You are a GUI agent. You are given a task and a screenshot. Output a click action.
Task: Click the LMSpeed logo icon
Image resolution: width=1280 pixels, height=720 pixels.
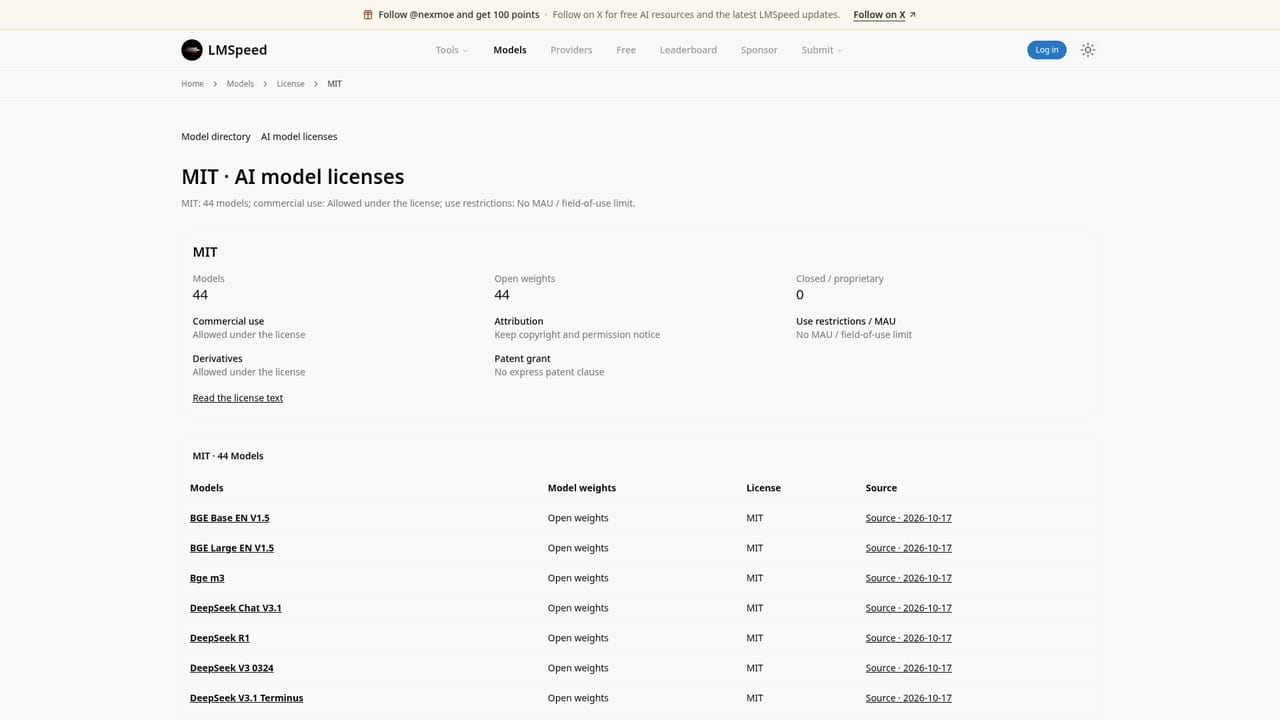(x=192, y=50)
